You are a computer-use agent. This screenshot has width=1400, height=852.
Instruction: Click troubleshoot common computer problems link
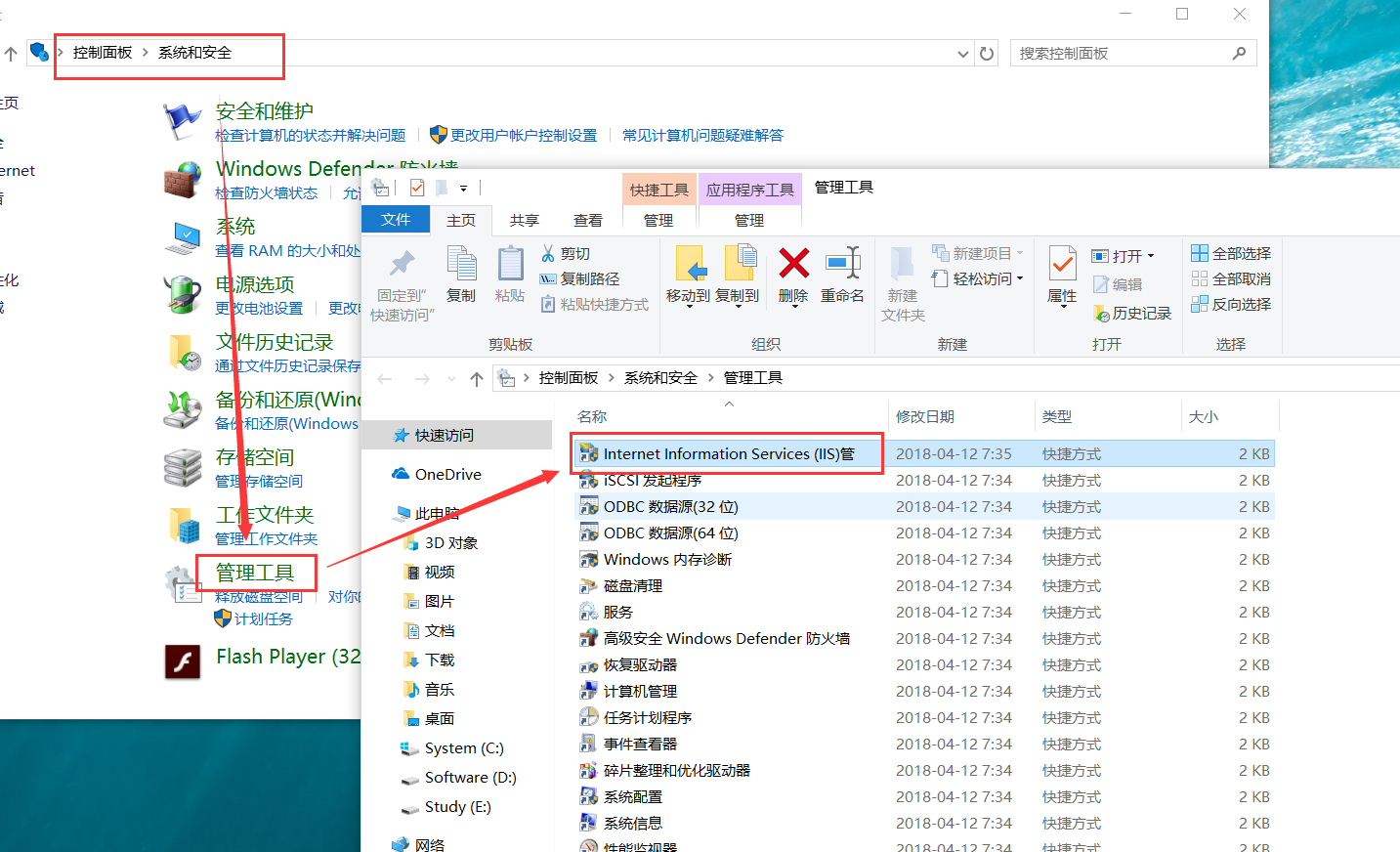703,136
